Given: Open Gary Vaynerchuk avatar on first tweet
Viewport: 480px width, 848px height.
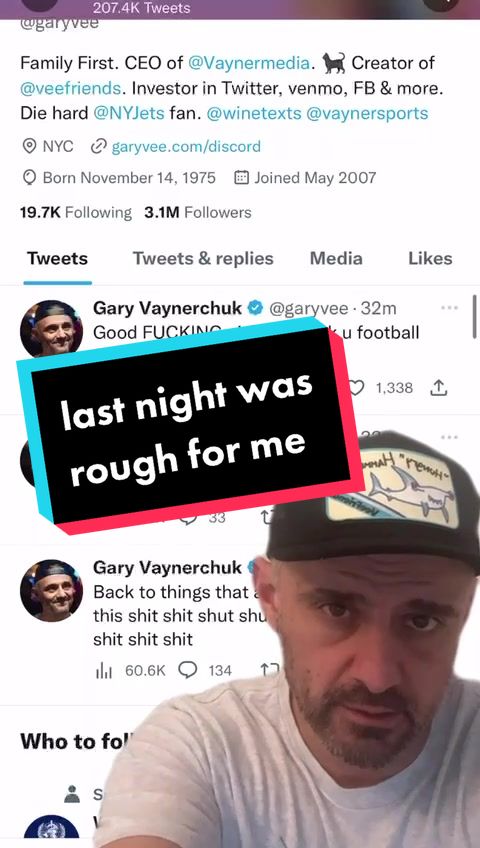Looking at the screenshot, I should coord(51,329).
